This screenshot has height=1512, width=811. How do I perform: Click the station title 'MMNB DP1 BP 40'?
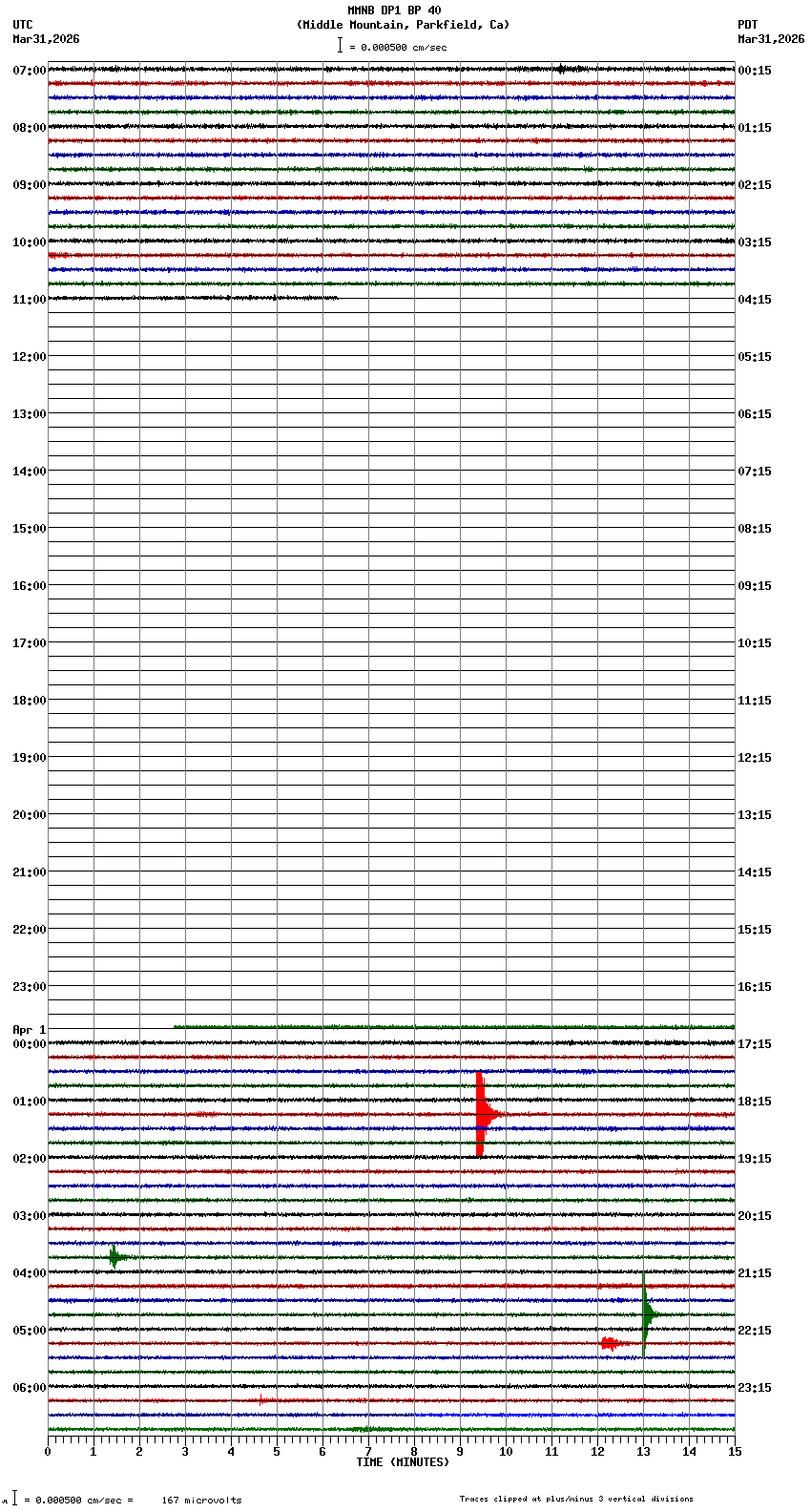(394, 10)
